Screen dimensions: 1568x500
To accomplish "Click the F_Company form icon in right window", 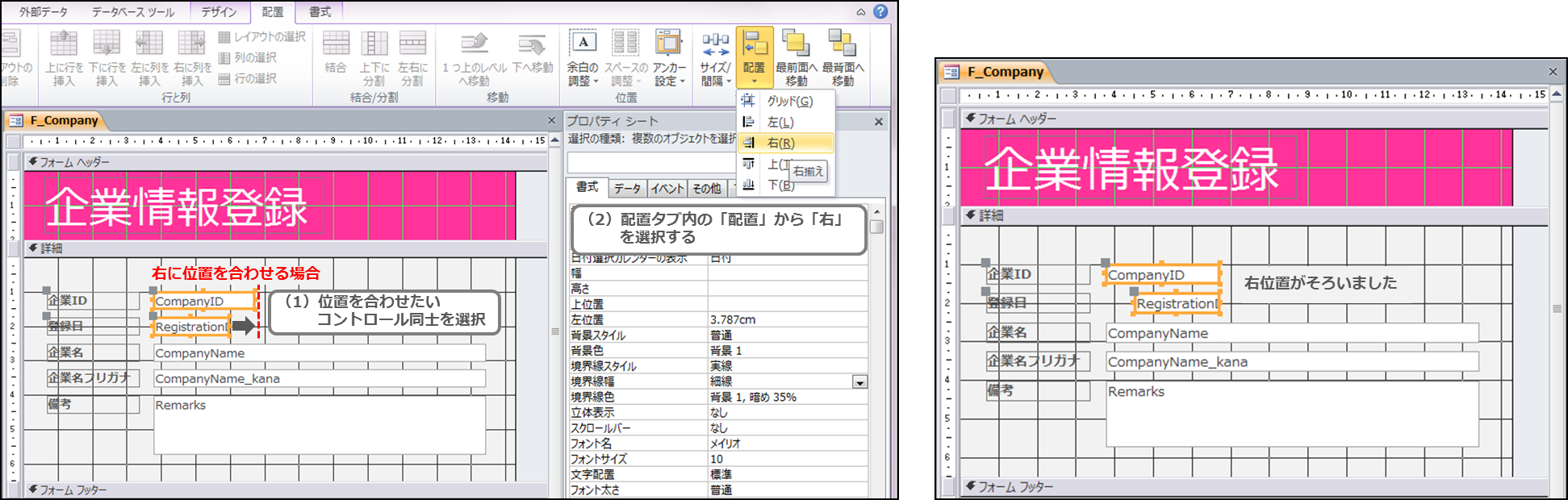I will coord(951,72).
